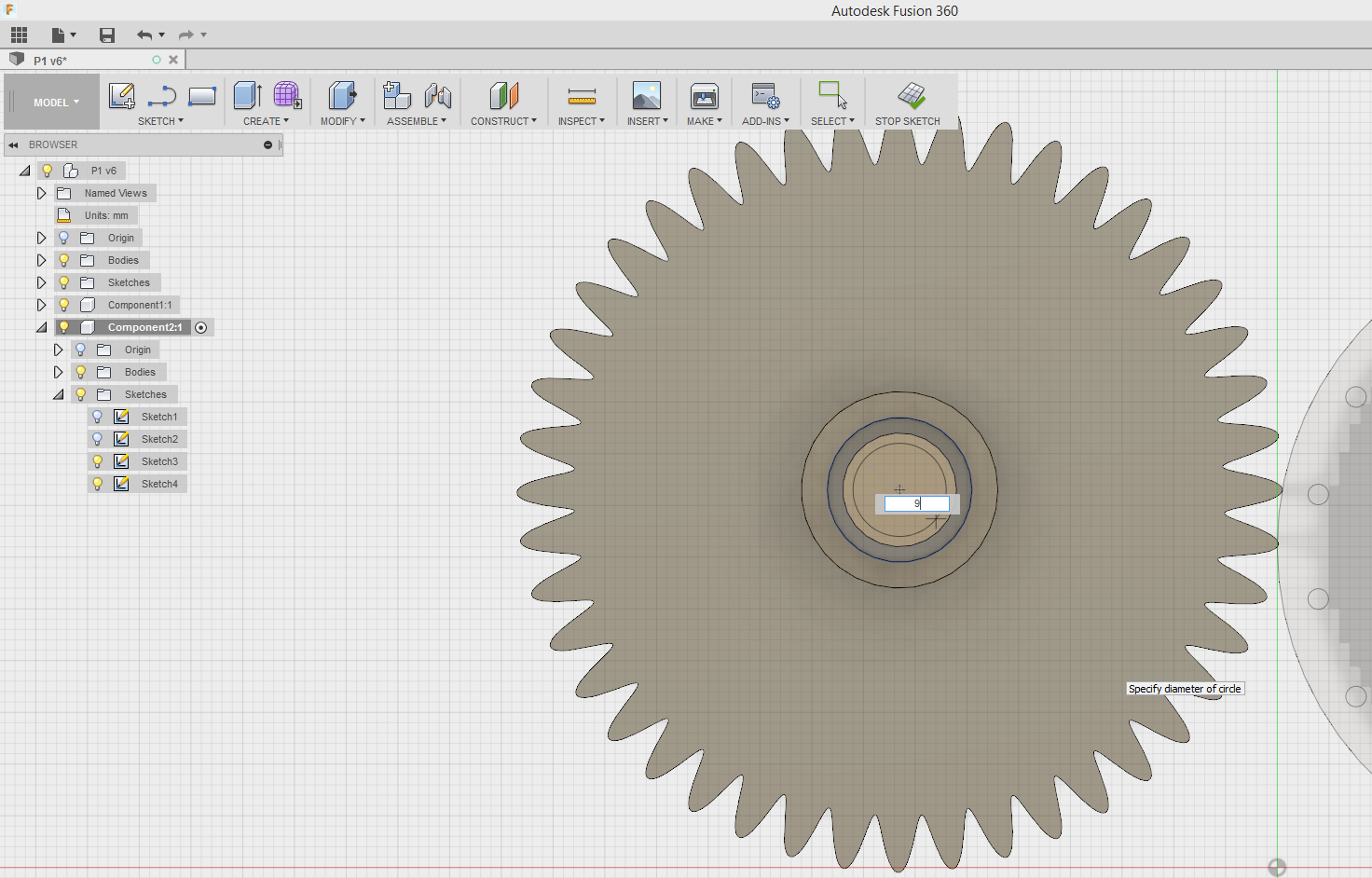Open the MODIFY menu
This screenshot has width=1372, height=878.
tap(342, 121)
